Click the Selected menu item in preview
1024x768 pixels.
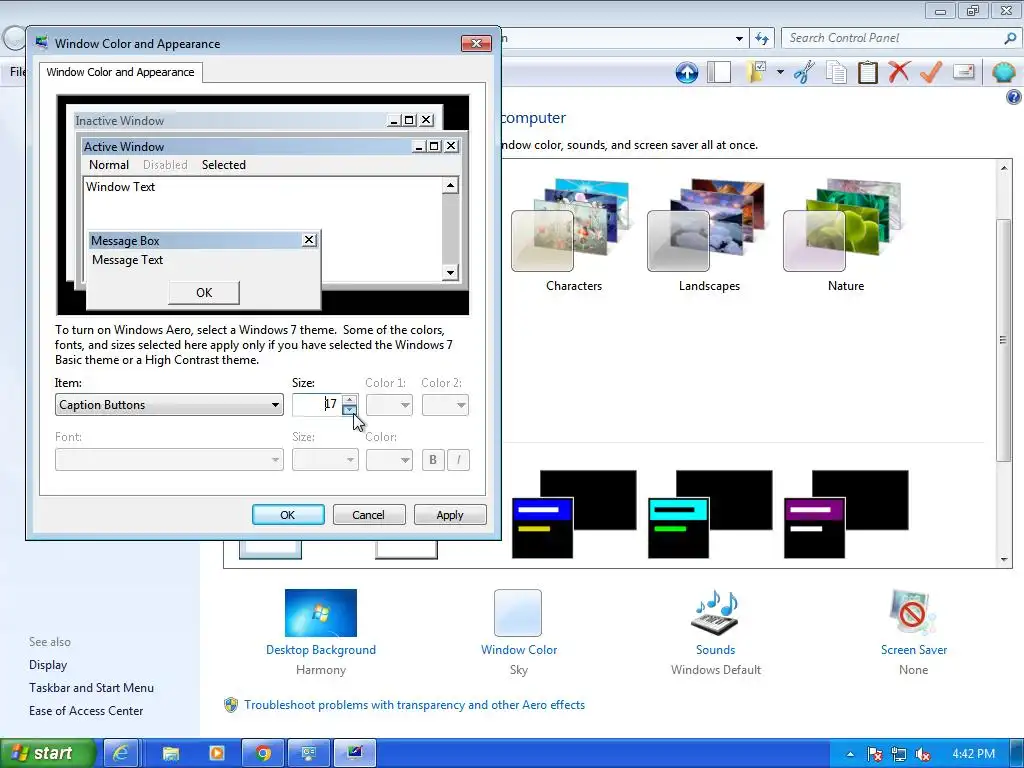click(x=224, y=165)
